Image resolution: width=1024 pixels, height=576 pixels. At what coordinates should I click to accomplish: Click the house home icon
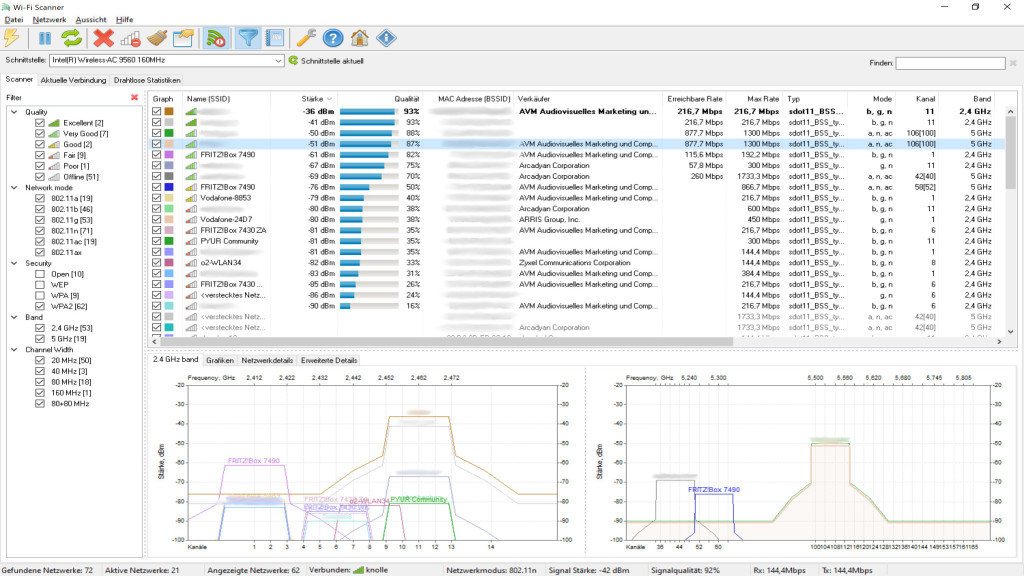(x=359, y=38)
